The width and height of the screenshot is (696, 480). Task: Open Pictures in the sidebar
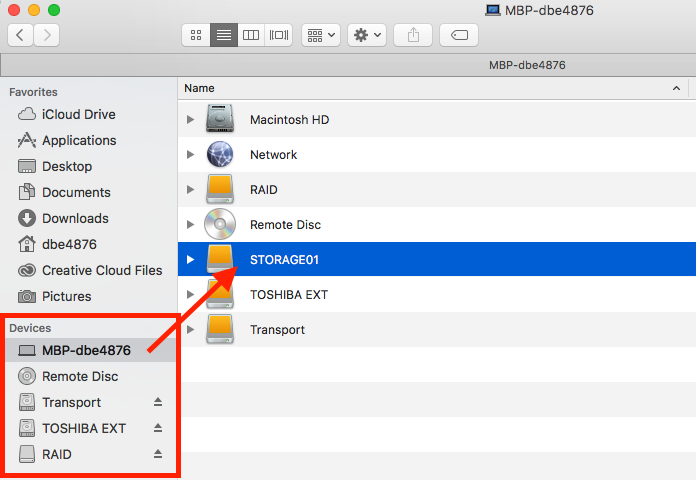click(x=67, y=296)
